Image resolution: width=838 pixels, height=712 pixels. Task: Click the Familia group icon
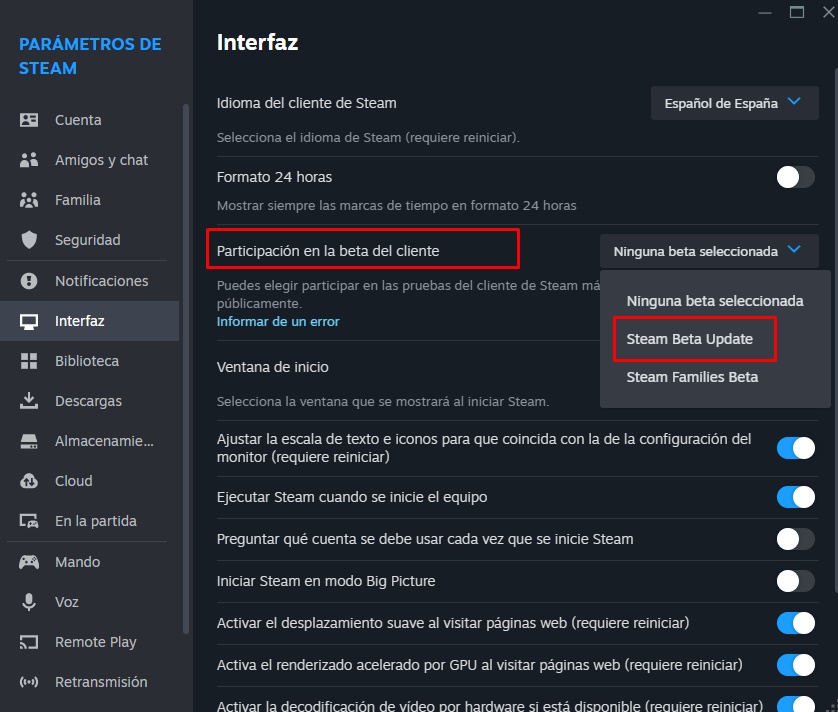pyautogui.click(x=29, y=200)
